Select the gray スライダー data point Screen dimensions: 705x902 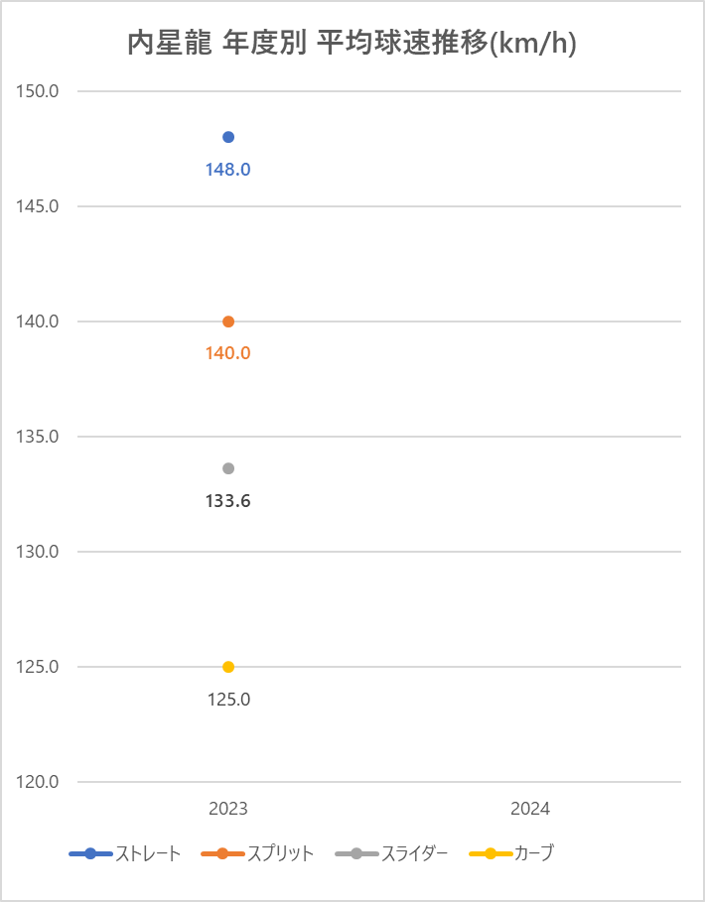(228, 468)
